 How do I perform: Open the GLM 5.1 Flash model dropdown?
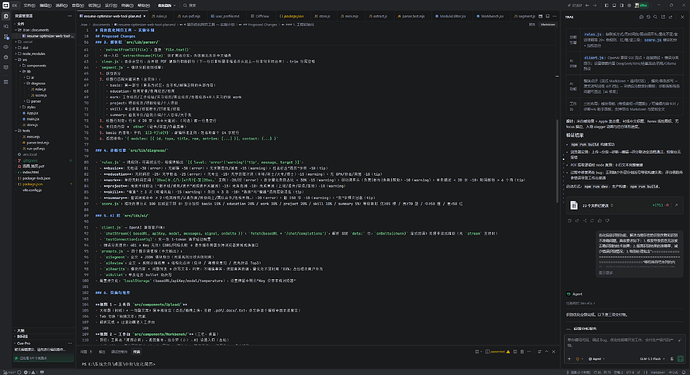[x=652, y=359]
